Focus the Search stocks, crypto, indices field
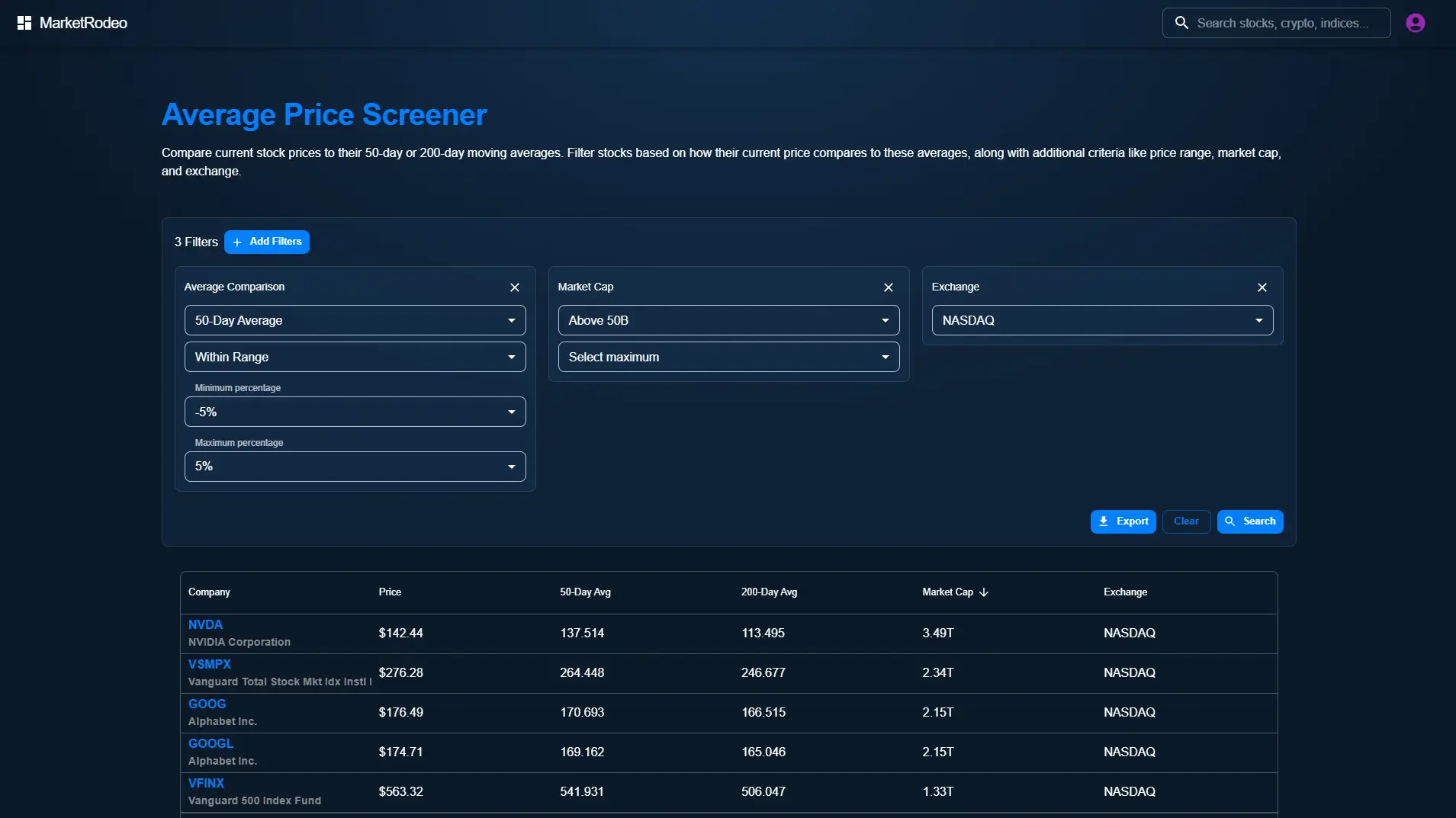The image size is (1456, 818). (1277, 23)
